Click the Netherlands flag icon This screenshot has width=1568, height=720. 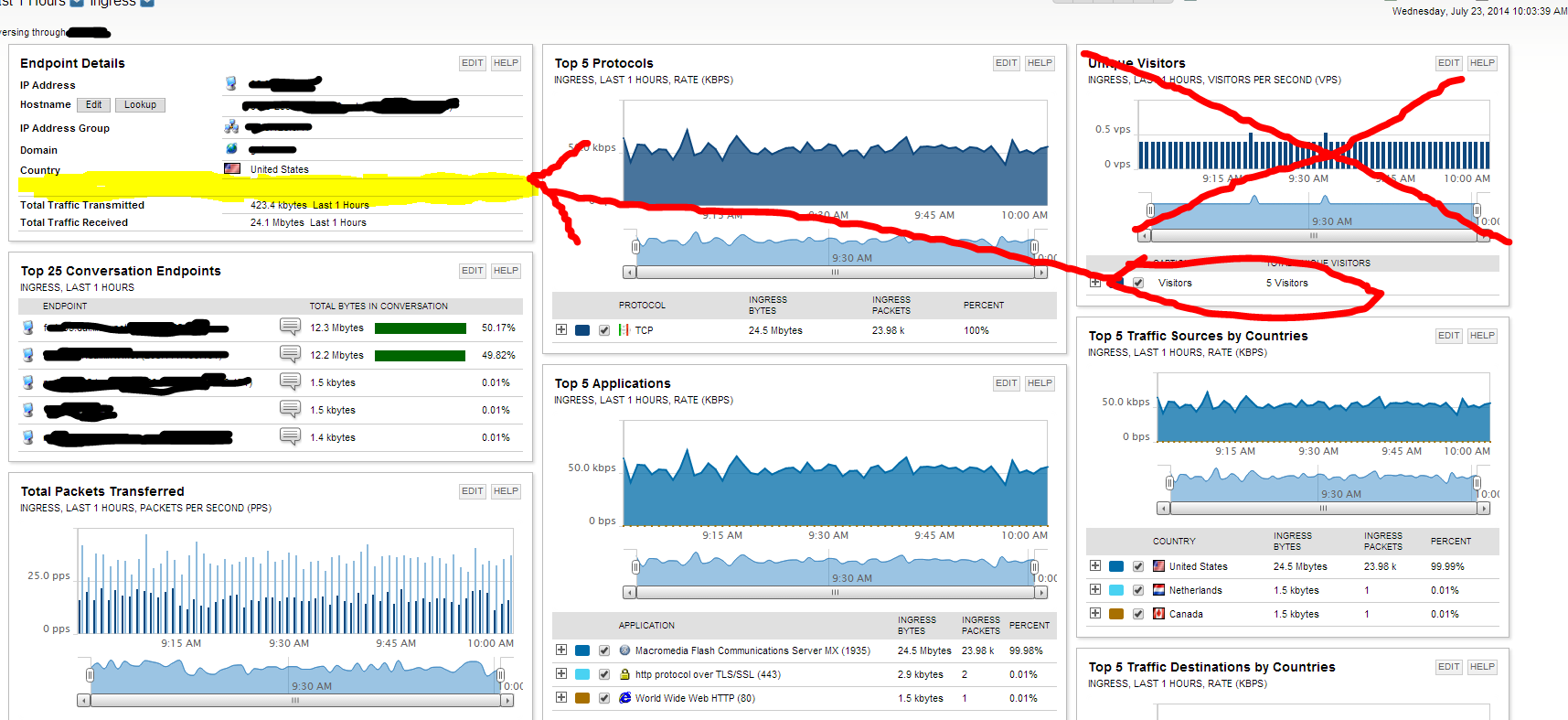(1159, 590)
